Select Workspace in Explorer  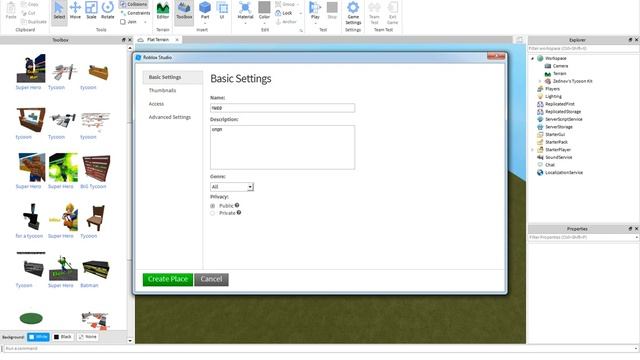coord(556,58)
